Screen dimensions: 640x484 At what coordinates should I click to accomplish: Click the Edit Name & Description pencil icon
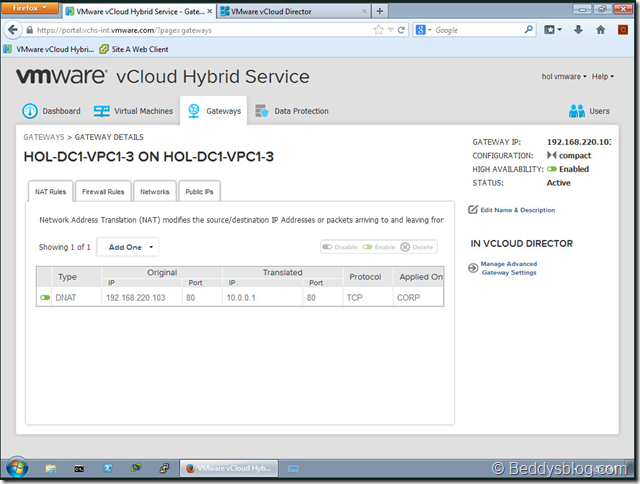click(x=473, y=210)
